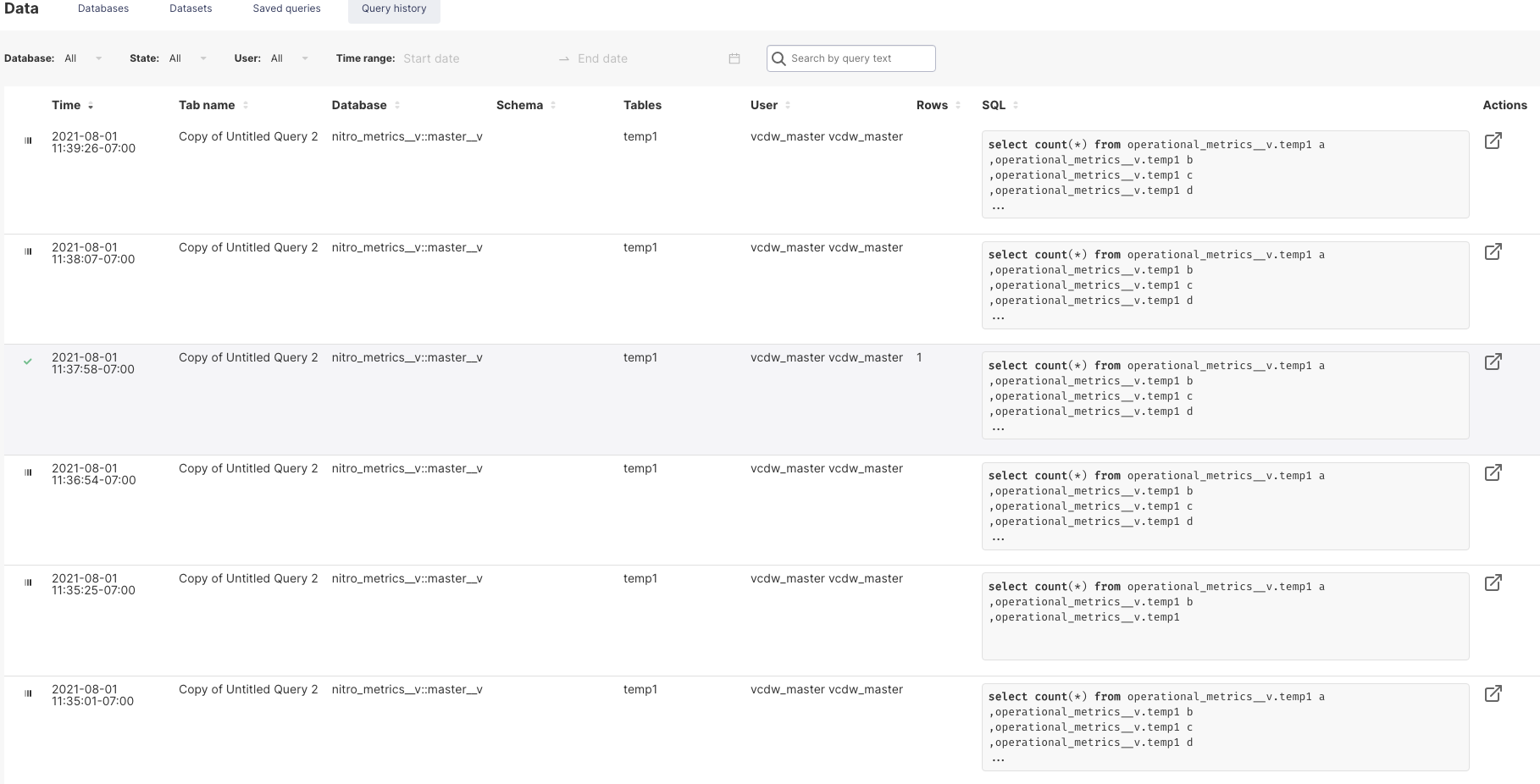Open the calendar icon next to End date
Viewport: 1540px width, 784px height.
click(733, 58)
